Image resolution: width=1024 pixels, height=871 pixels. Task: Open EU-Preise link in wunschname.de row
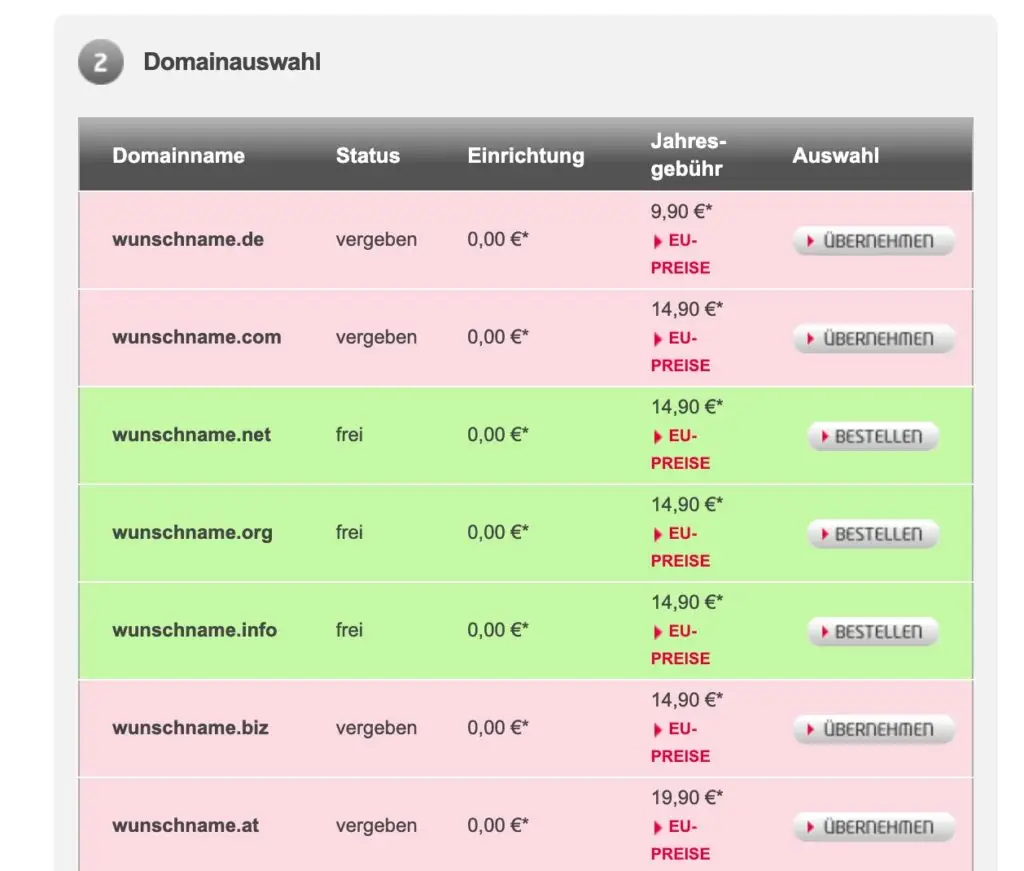[x=680, y=254]
